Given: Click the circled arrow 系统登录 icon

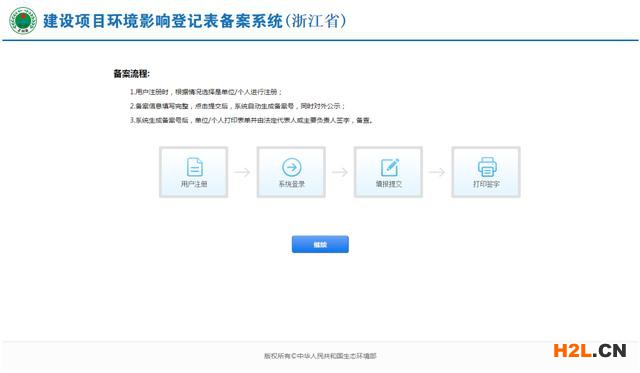Looking at the screenshot, I should [x=291, y=167].
